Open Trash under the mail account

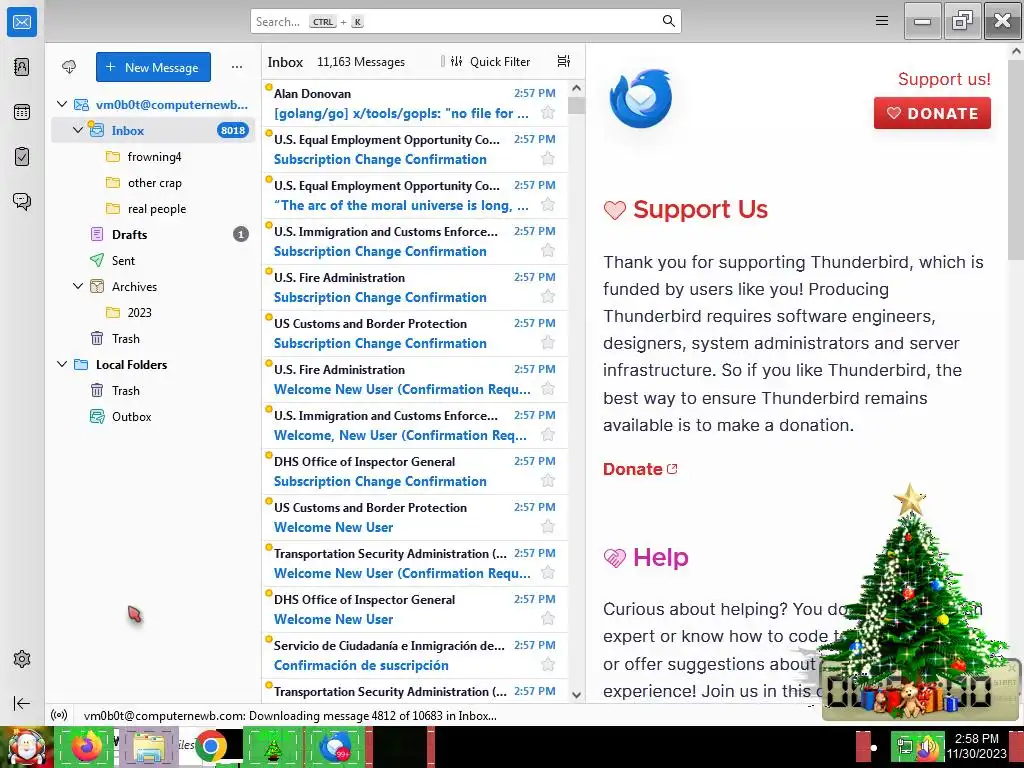click(x=154, y=339)
